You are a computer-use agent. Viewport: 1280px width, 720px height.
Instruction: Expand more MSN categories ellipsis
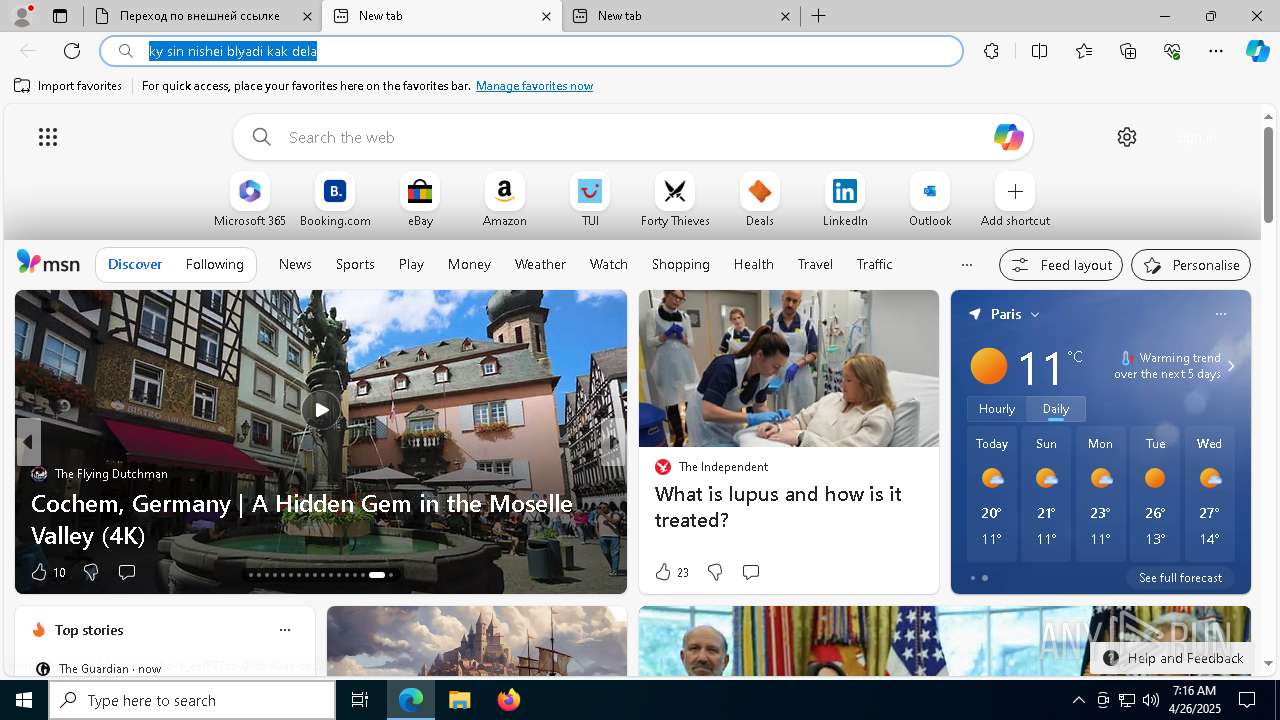pos(966,265)
